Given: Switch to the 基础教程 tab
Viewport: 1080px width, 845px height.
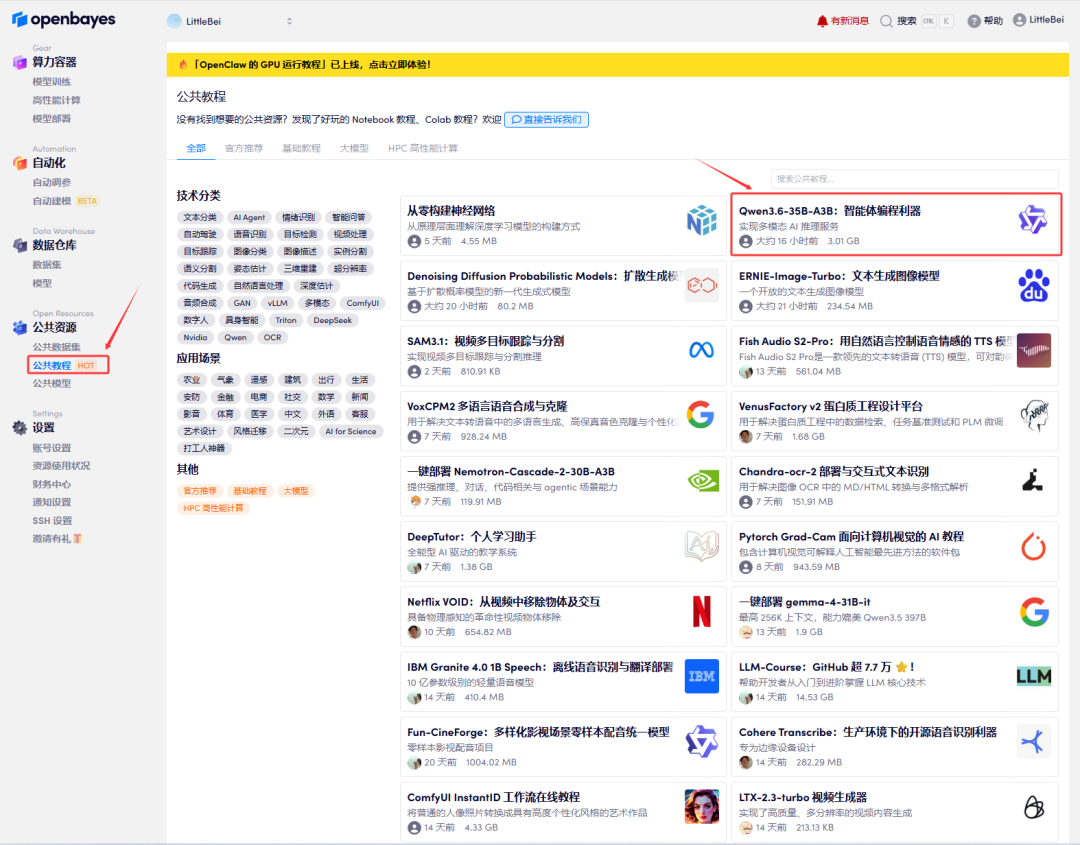Looking at the screenshot, I should pyautogui.click(x=301, y=148).
